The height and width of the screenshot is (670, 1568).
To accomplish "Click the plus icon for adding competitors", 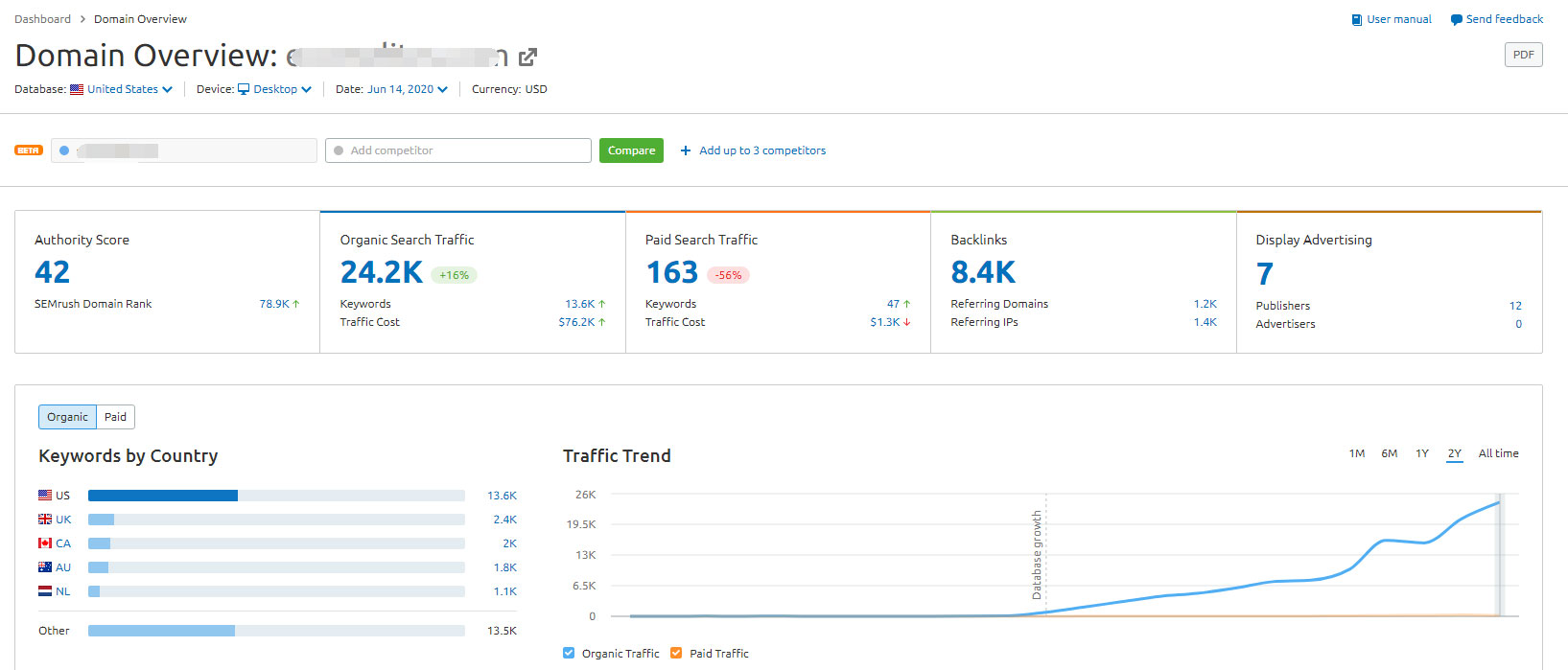I will click(686, 150).
